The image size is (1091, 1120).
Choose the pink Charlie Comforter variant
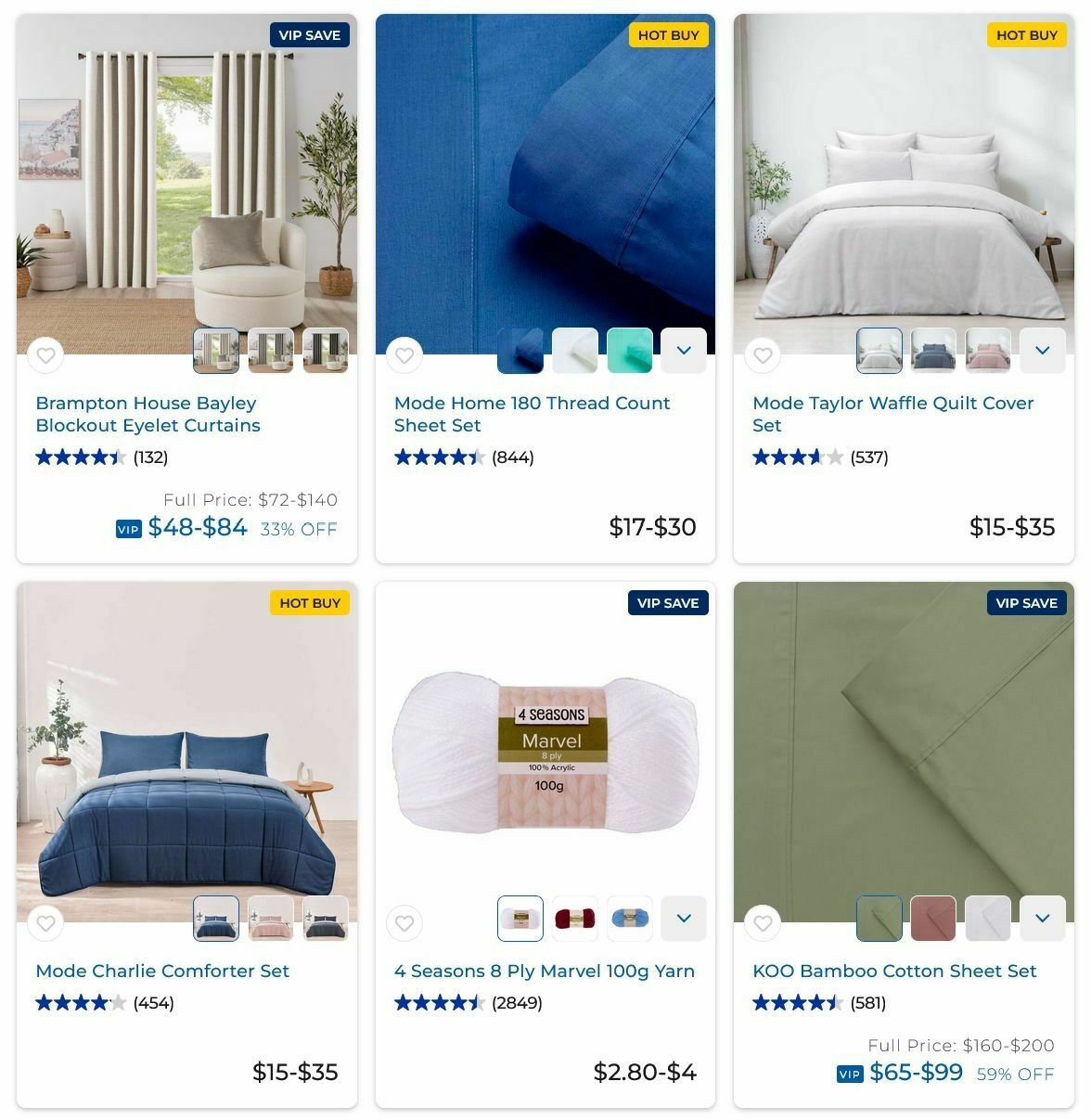point(271,919)
